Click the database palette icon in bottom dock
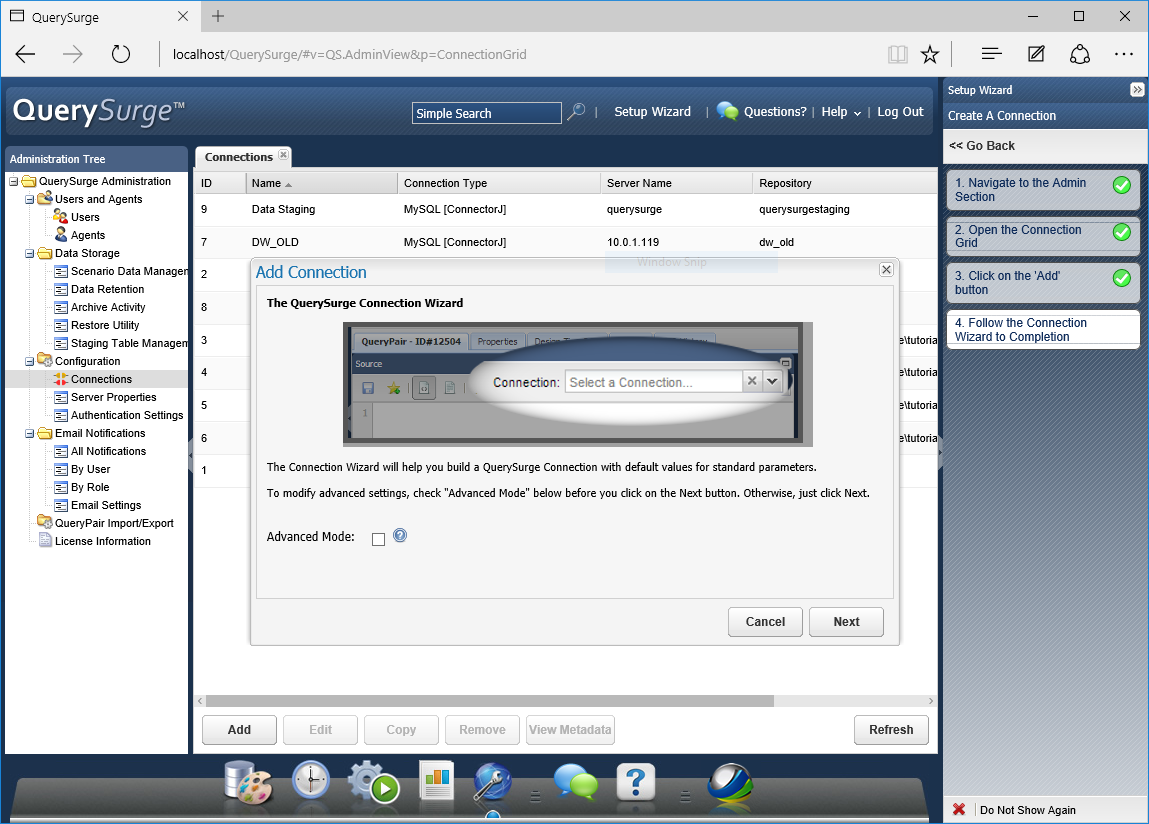 pyautogui.click(x=247, y=781)
